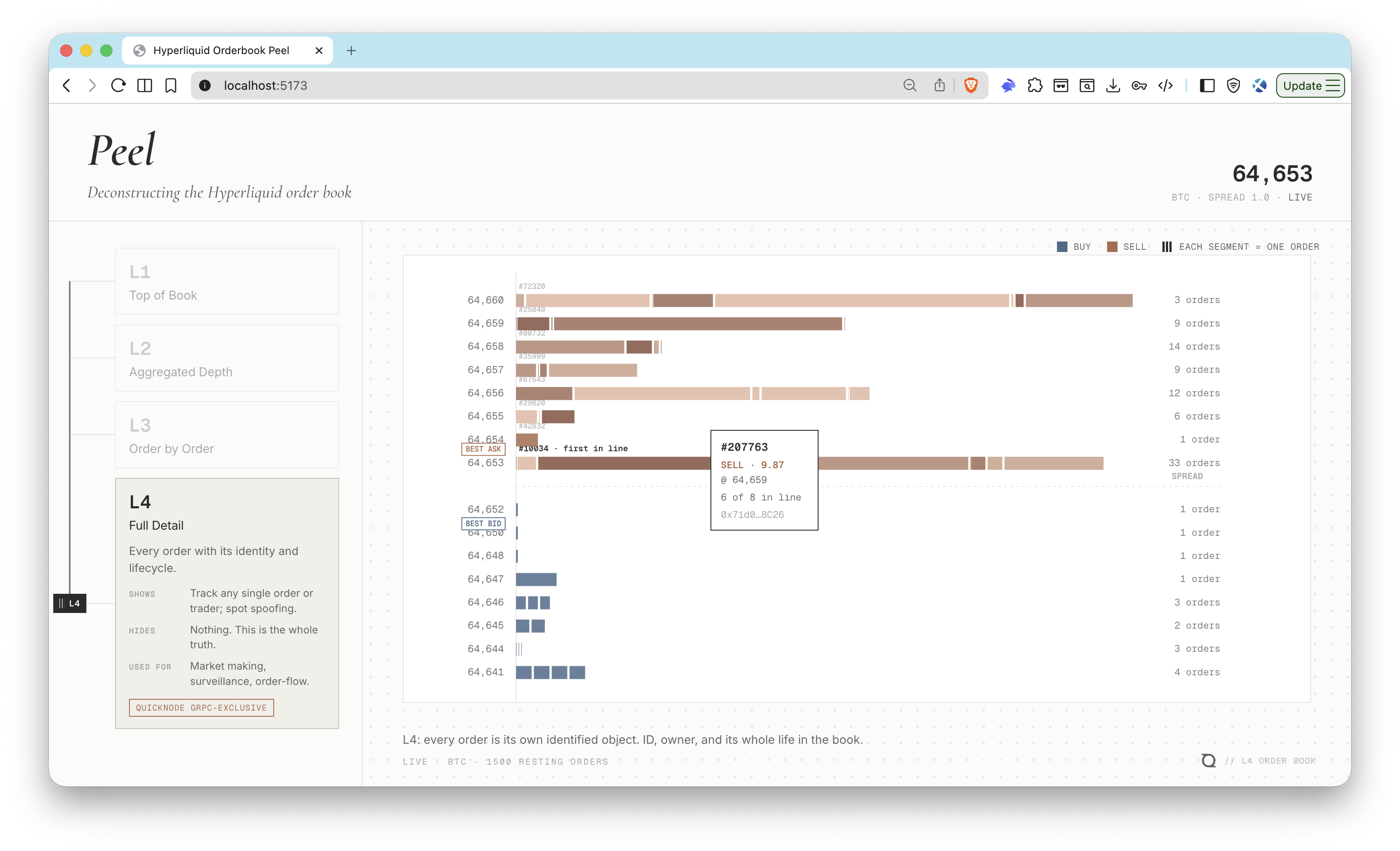Click the BUY legend color swatch
Viewport: 1400px width, 851px height.
coord(1061,247)
